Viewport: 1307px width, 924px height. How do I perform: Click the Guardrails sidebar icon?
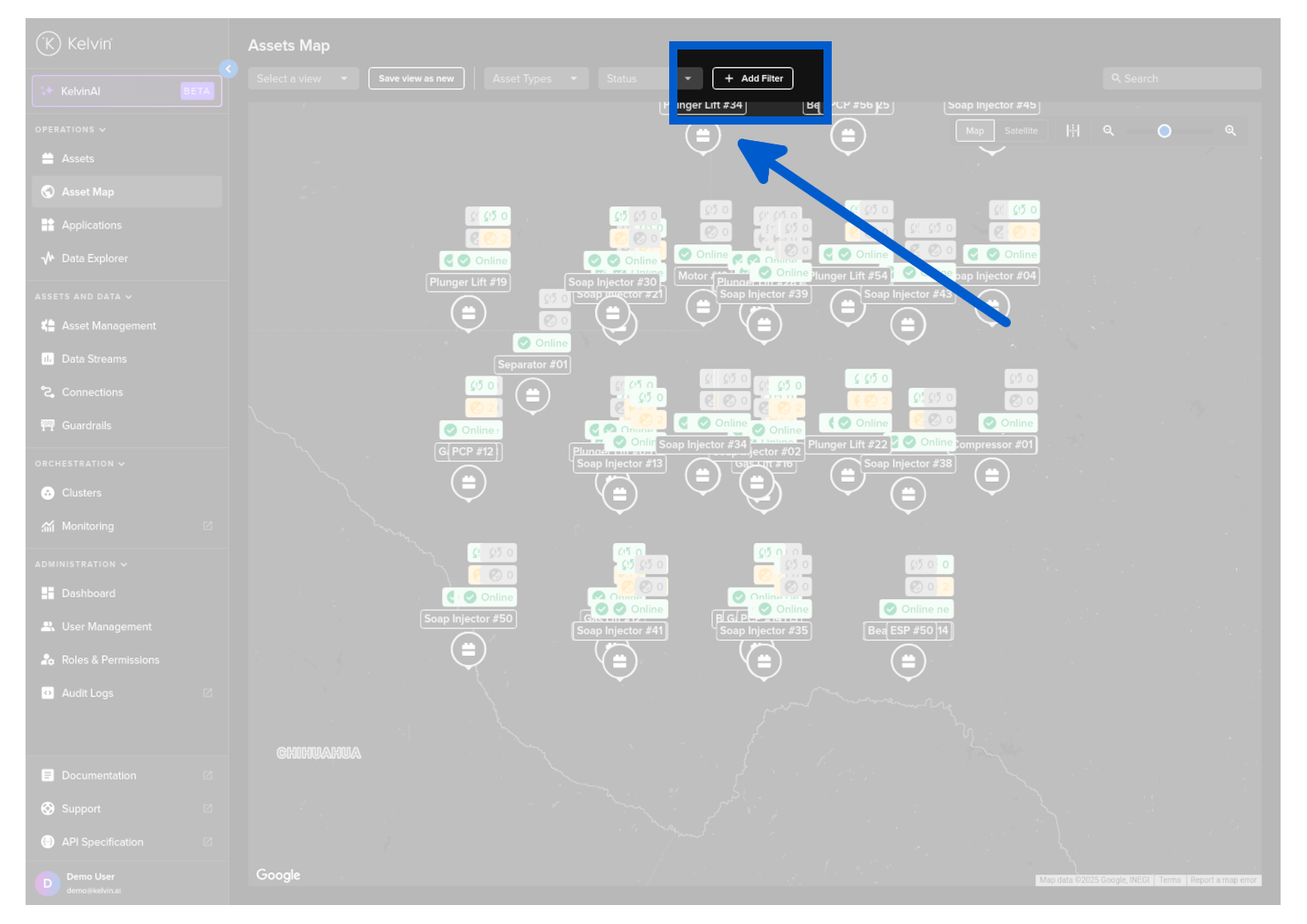coord(48,426)
